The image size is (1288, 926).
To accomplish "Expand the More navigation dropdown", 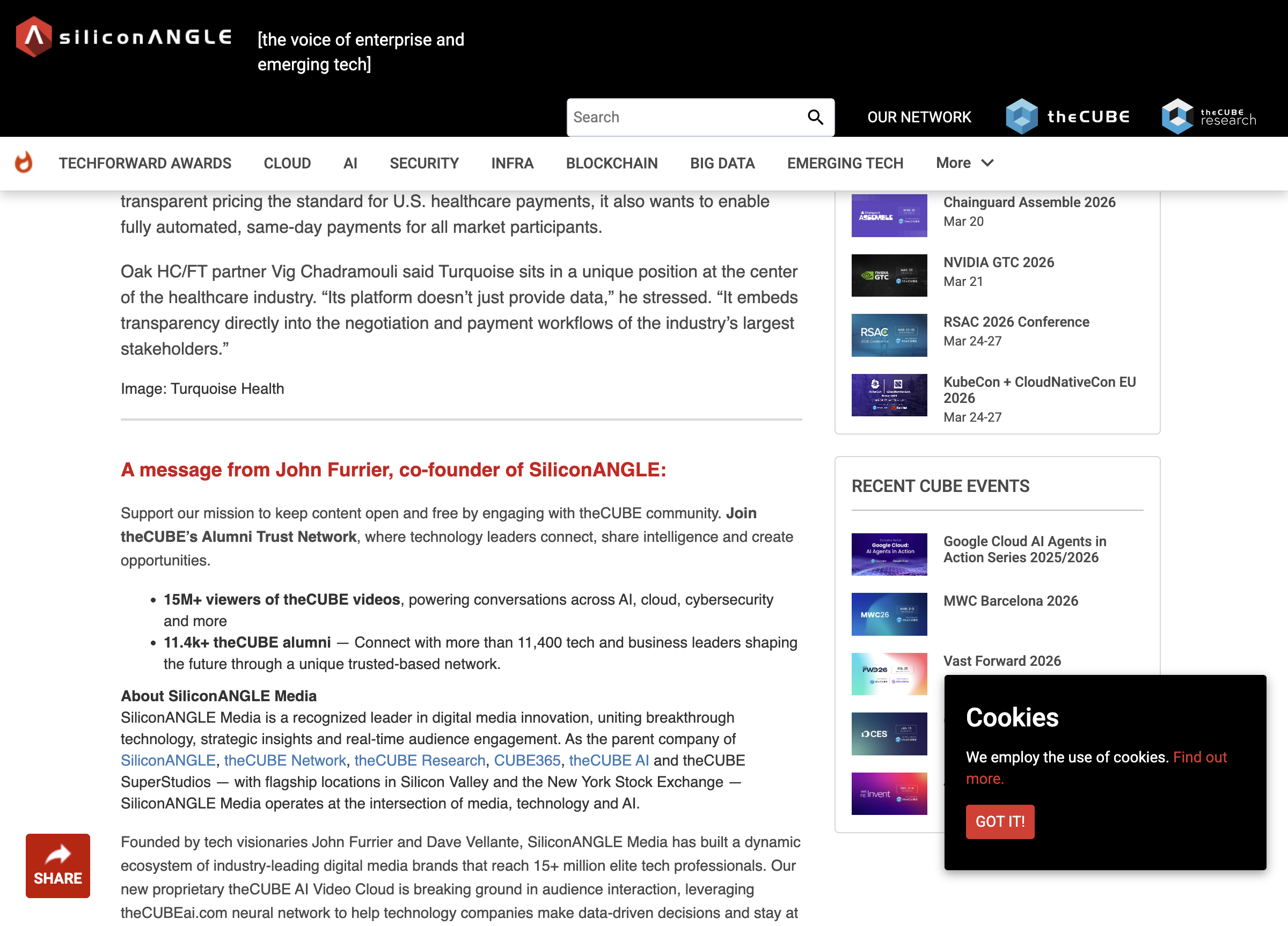I will tap(964, 164).
